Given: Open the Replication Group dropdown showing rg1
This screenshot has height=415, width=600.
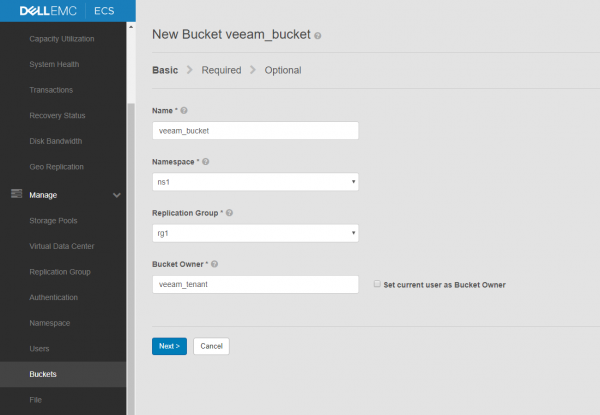Looking at the screenshot, I should point(255,234).
